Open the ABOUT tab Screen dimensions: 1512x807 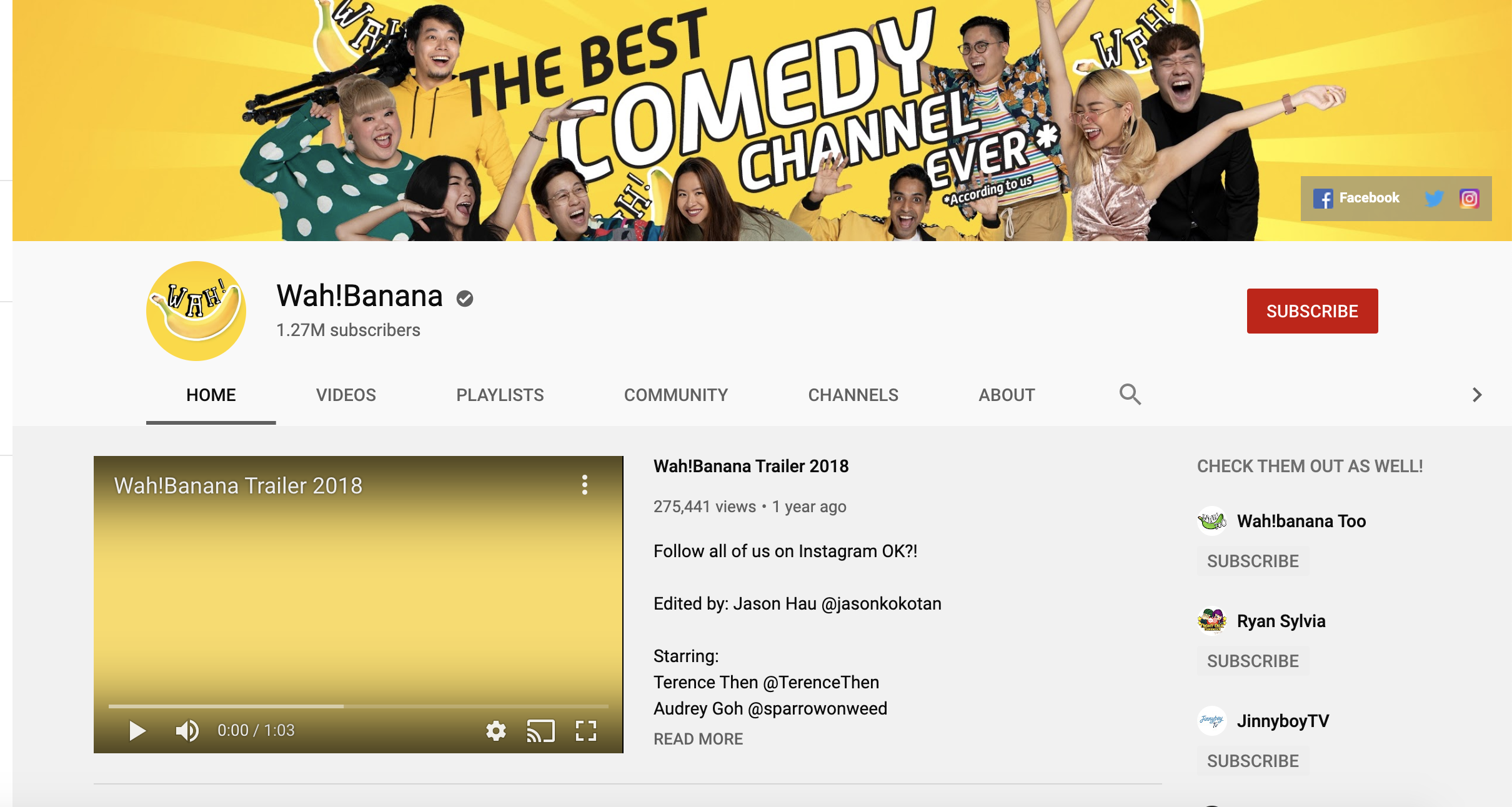point(1007,395)
